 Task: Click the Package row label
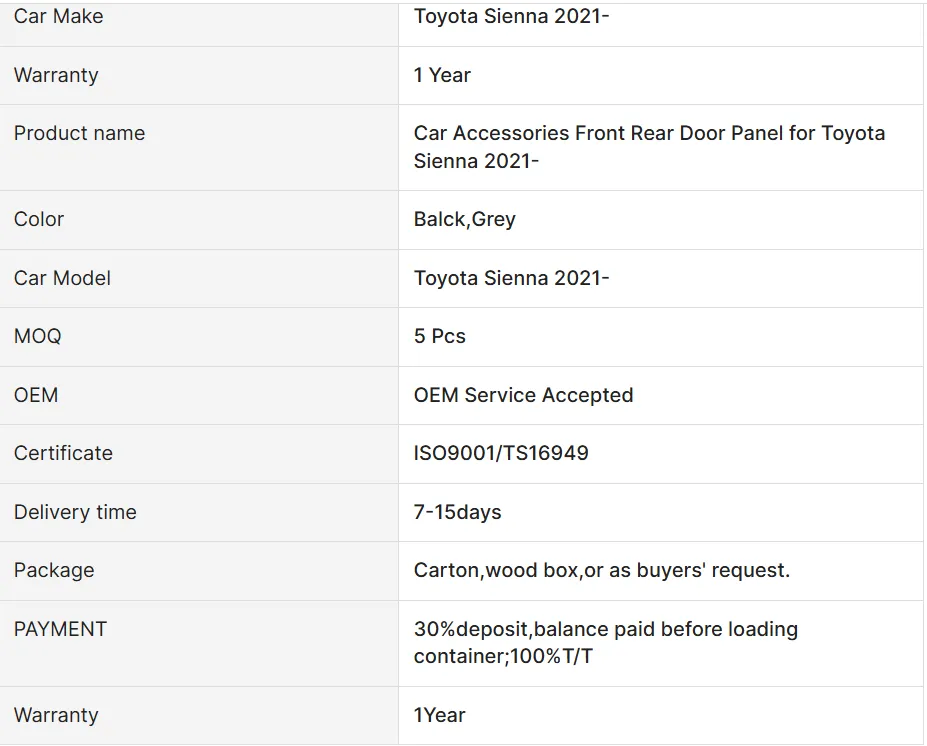[54, 570]
